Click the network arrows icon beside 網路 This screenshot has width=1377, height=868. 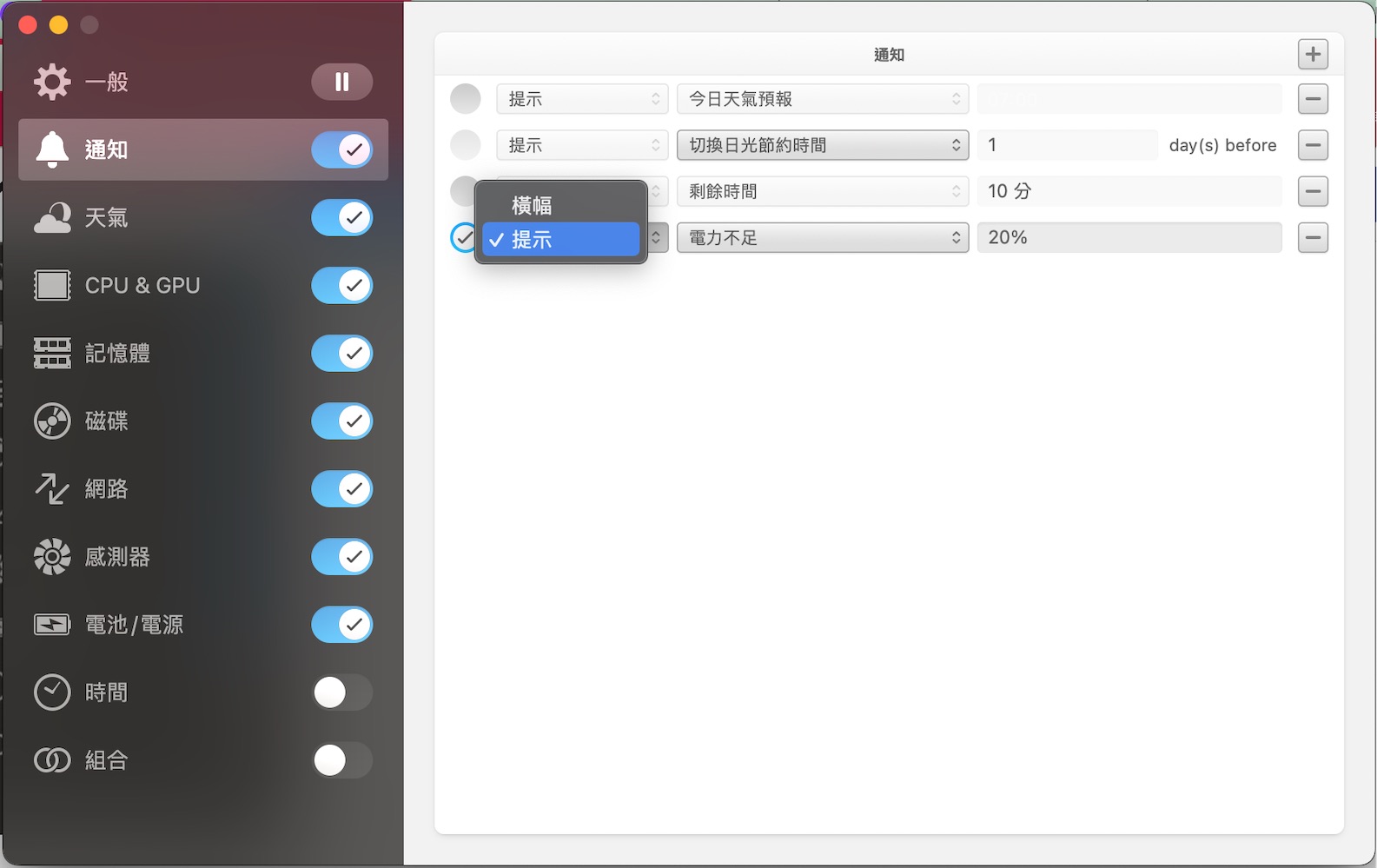click(52, 488)
